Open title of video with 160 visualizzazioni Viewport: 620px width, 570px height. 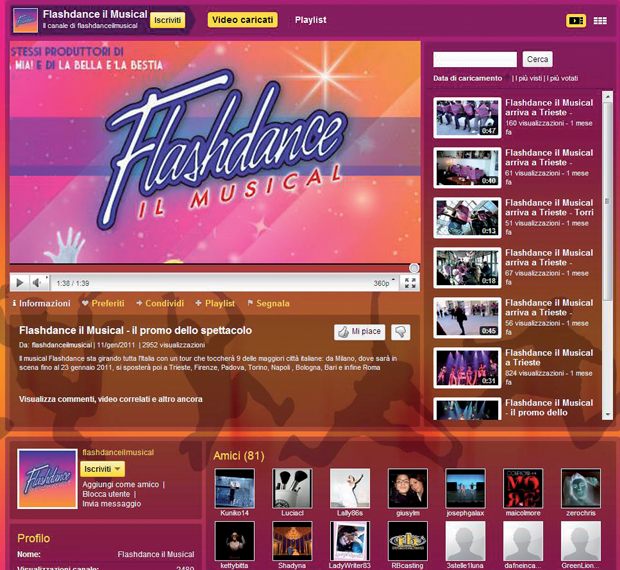pos(549,108)
